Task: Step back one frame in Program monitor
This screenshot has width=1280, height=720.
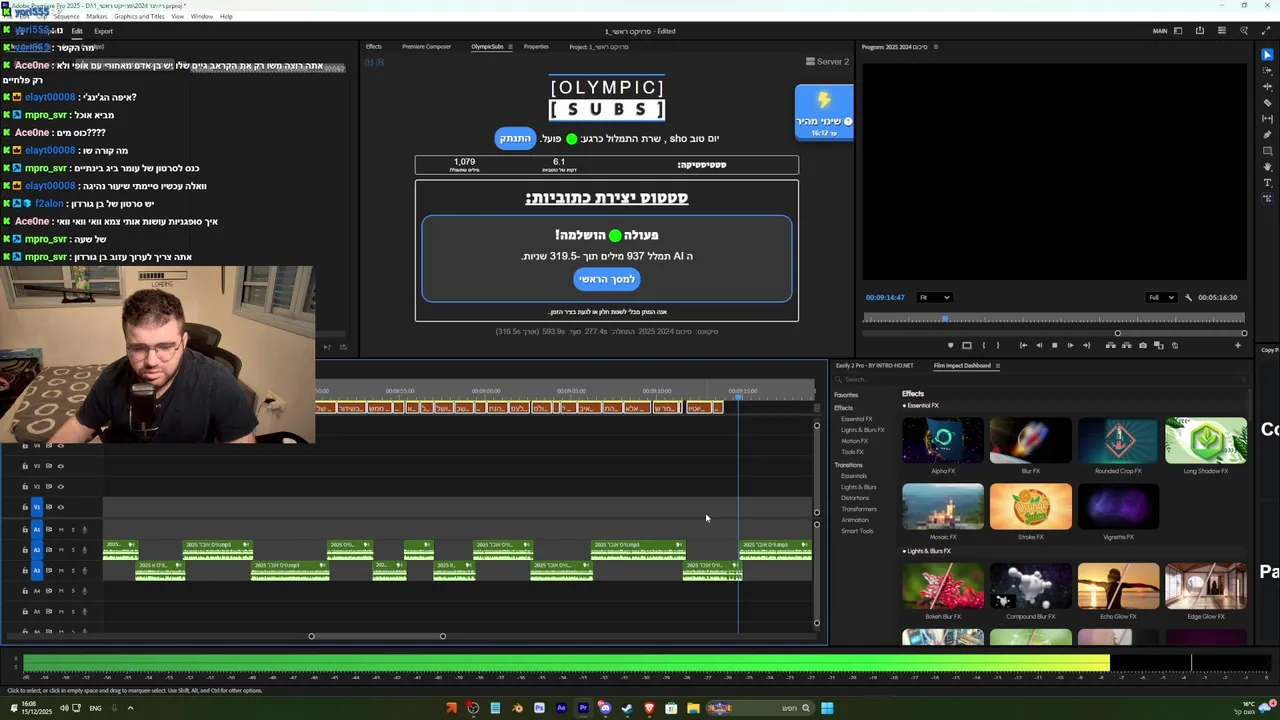Action: click(1039, 345)
